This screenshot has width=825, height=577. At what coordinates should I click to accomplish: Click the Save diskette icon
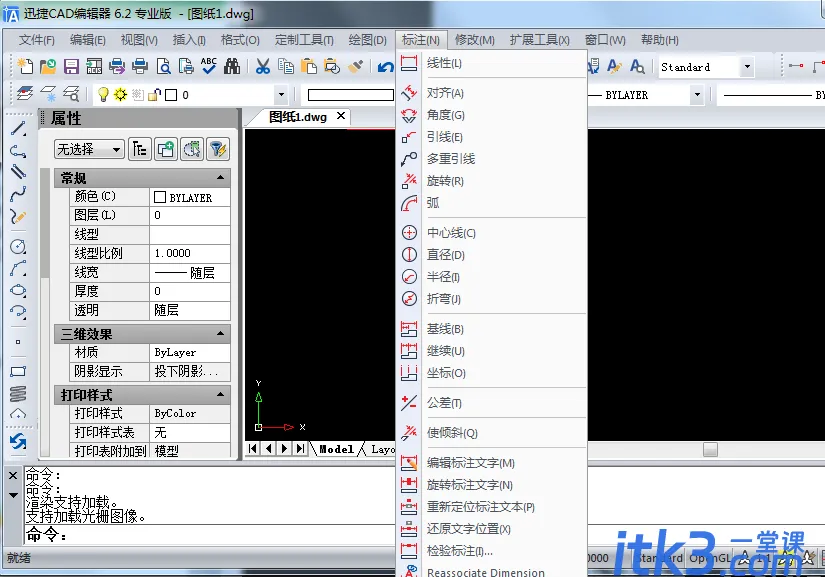point(71,66)
